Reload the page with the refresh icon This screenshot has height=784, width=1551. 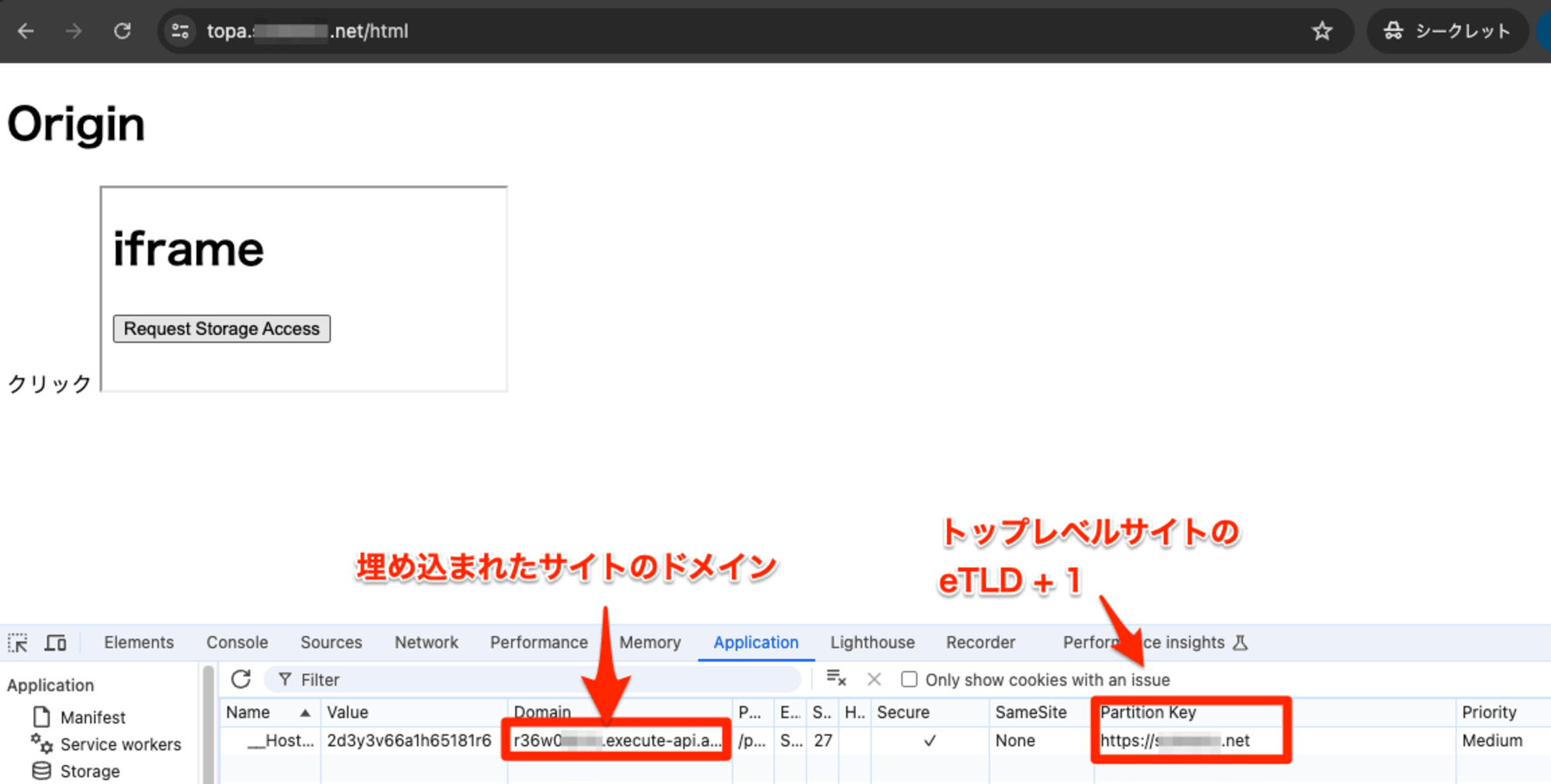pos(123,31)
